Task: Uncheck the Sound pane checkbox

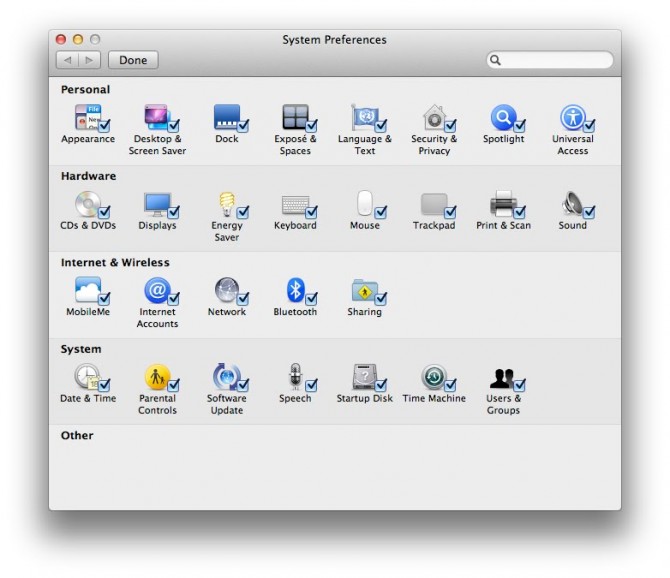Action: point(589,212)
